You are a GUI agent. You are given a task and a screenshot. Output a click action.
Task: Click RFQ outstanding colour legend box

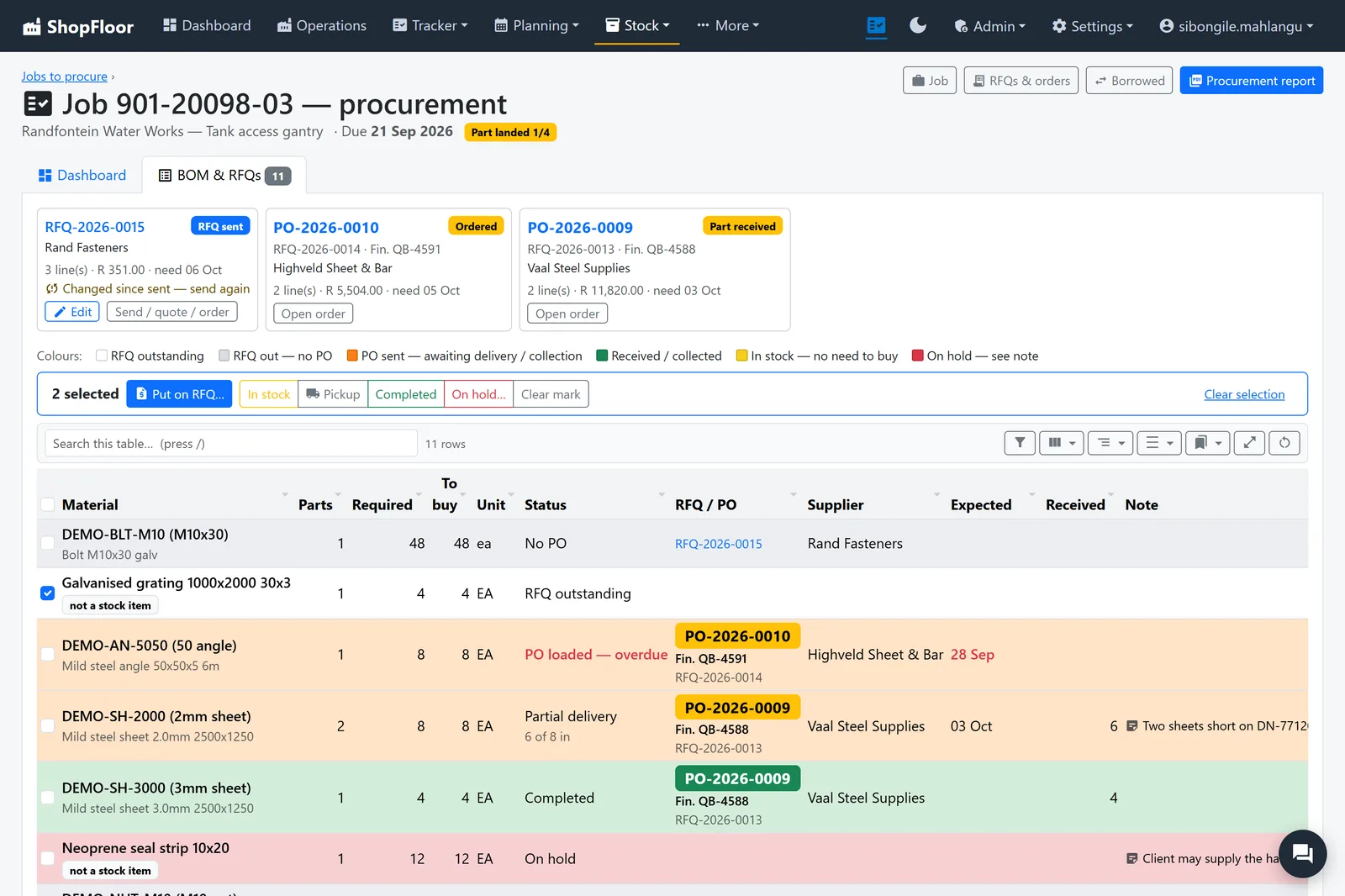102,356
